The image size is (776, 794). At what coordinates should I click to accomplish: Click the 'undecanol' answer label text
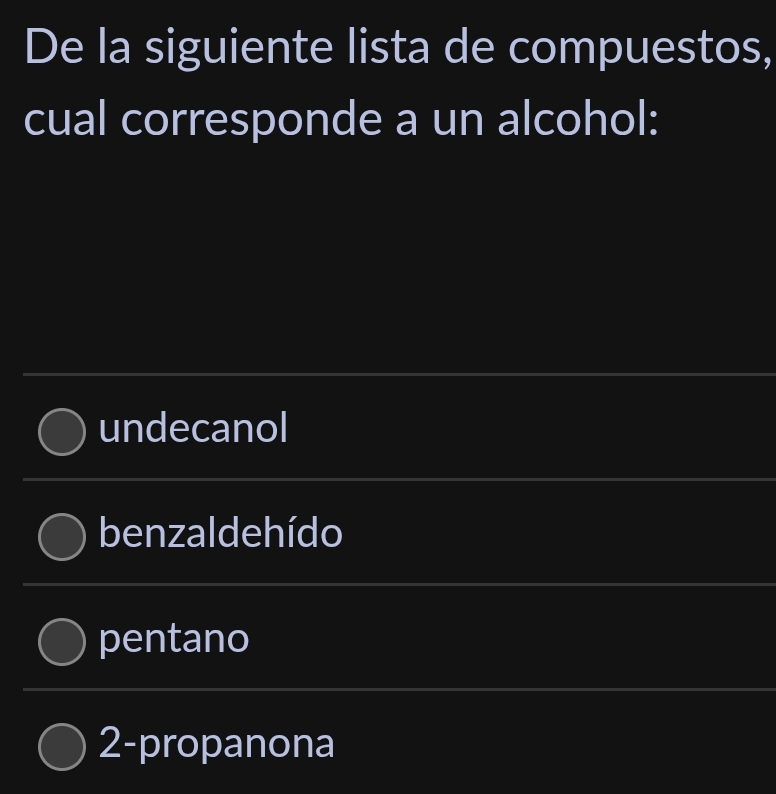click(x=194, y=429)
